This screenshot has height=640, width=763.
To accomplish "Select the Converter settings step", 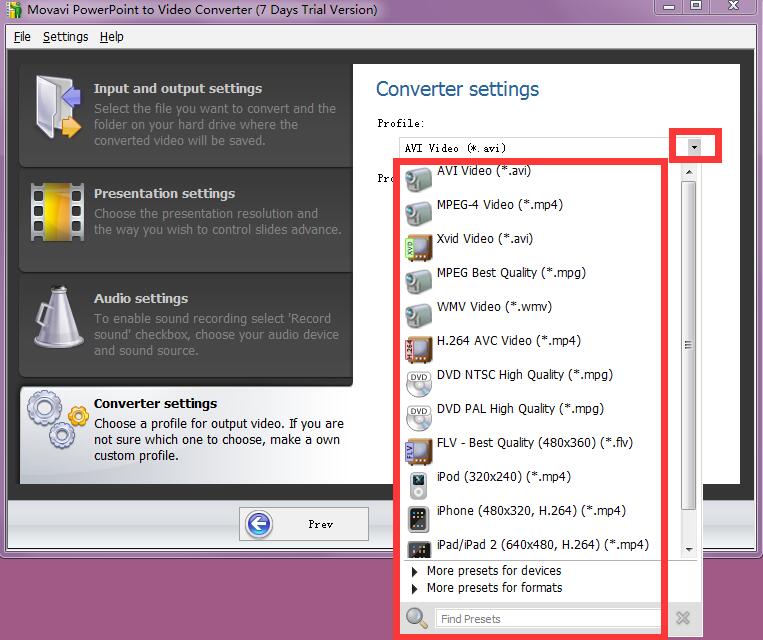I will (185, 434).
